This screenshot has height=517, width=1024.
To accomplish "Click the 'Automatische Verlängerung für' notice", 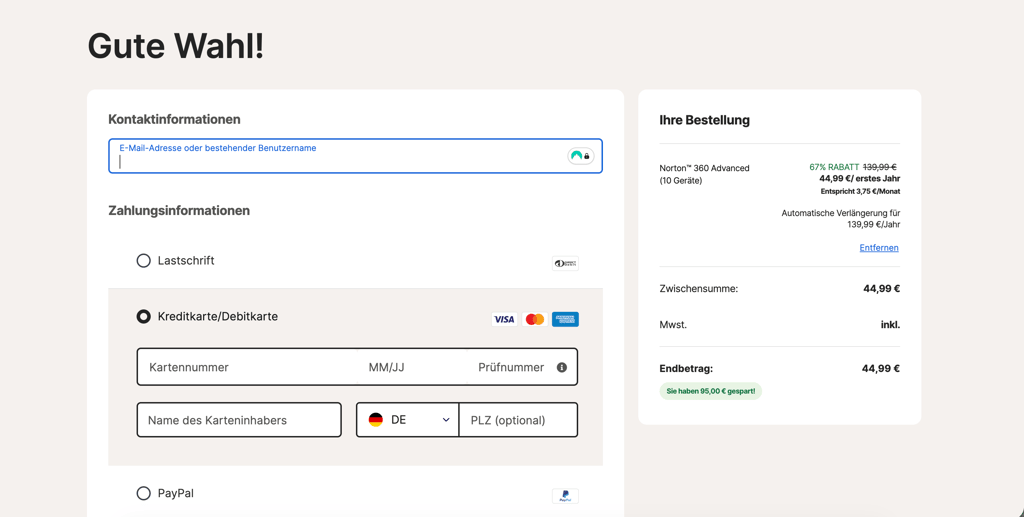I will (841, 213).
